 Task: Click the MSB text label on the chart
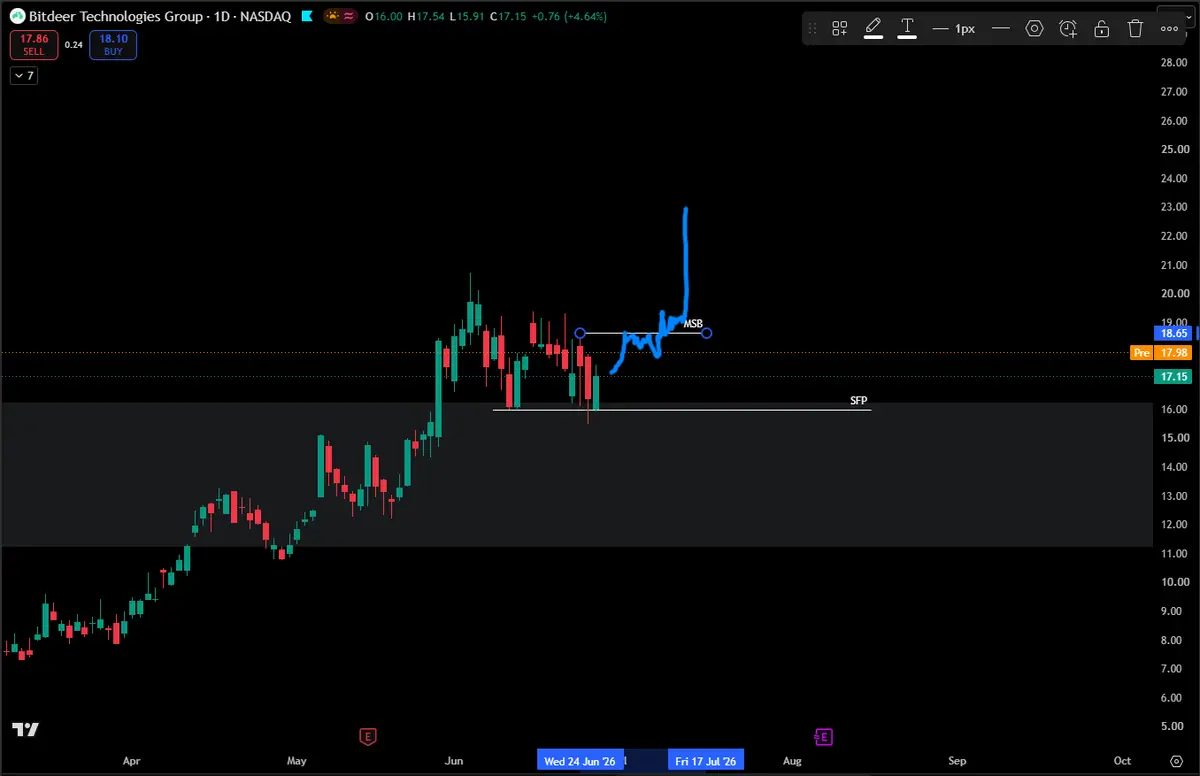point(693,324)
